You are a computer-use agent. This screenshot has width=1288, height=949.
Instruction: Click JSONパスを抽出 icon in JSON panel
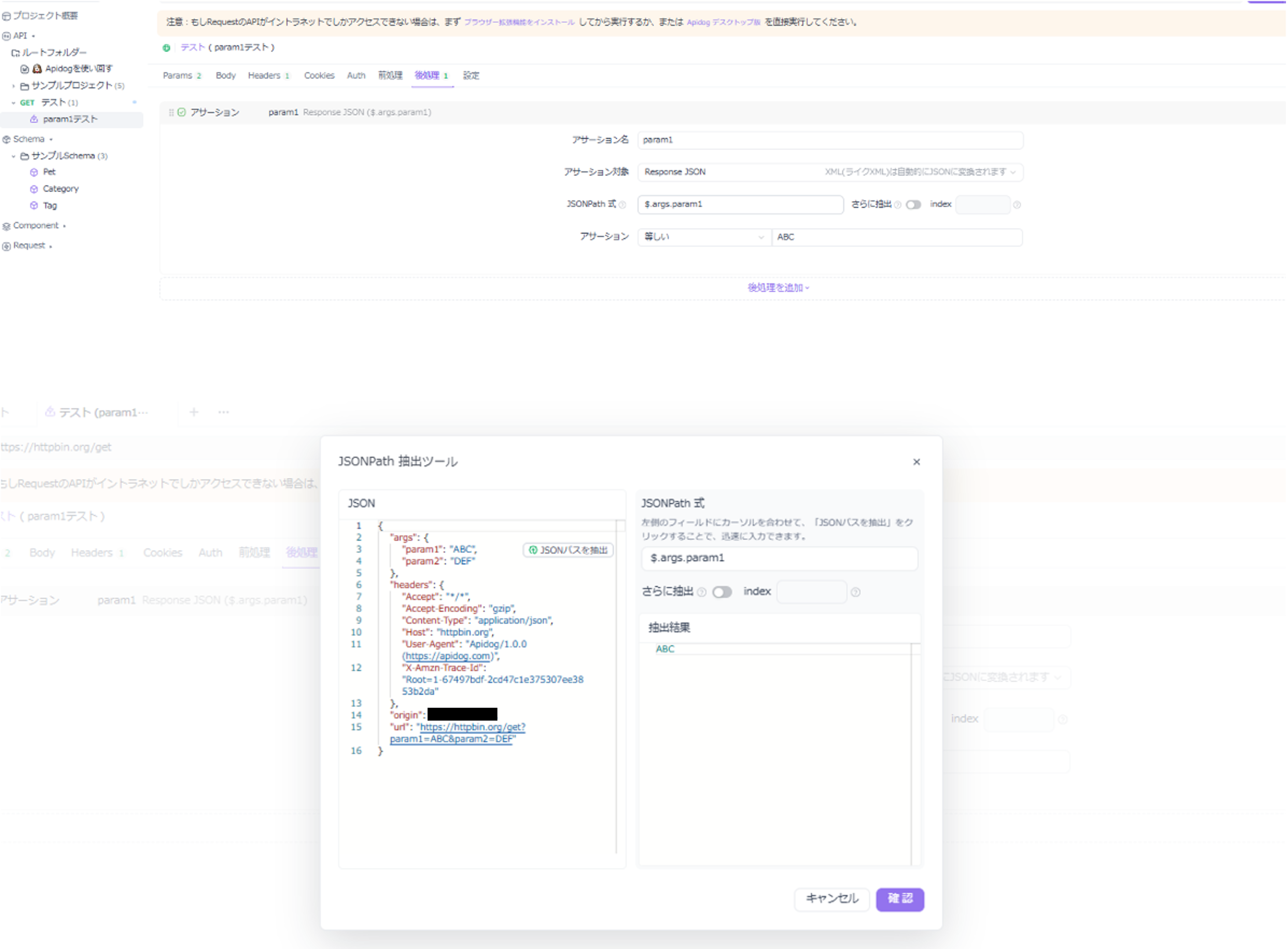[x=533, y=550]
